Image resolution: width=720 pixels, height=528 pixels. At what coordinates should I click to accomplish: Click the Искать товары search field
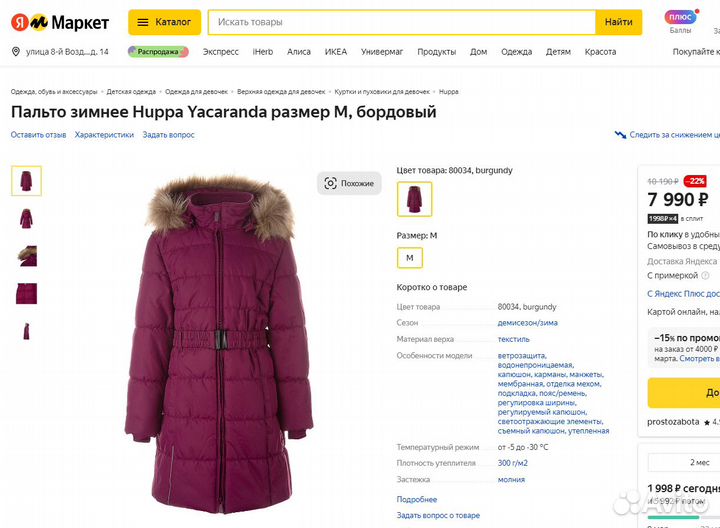[402, 22]
